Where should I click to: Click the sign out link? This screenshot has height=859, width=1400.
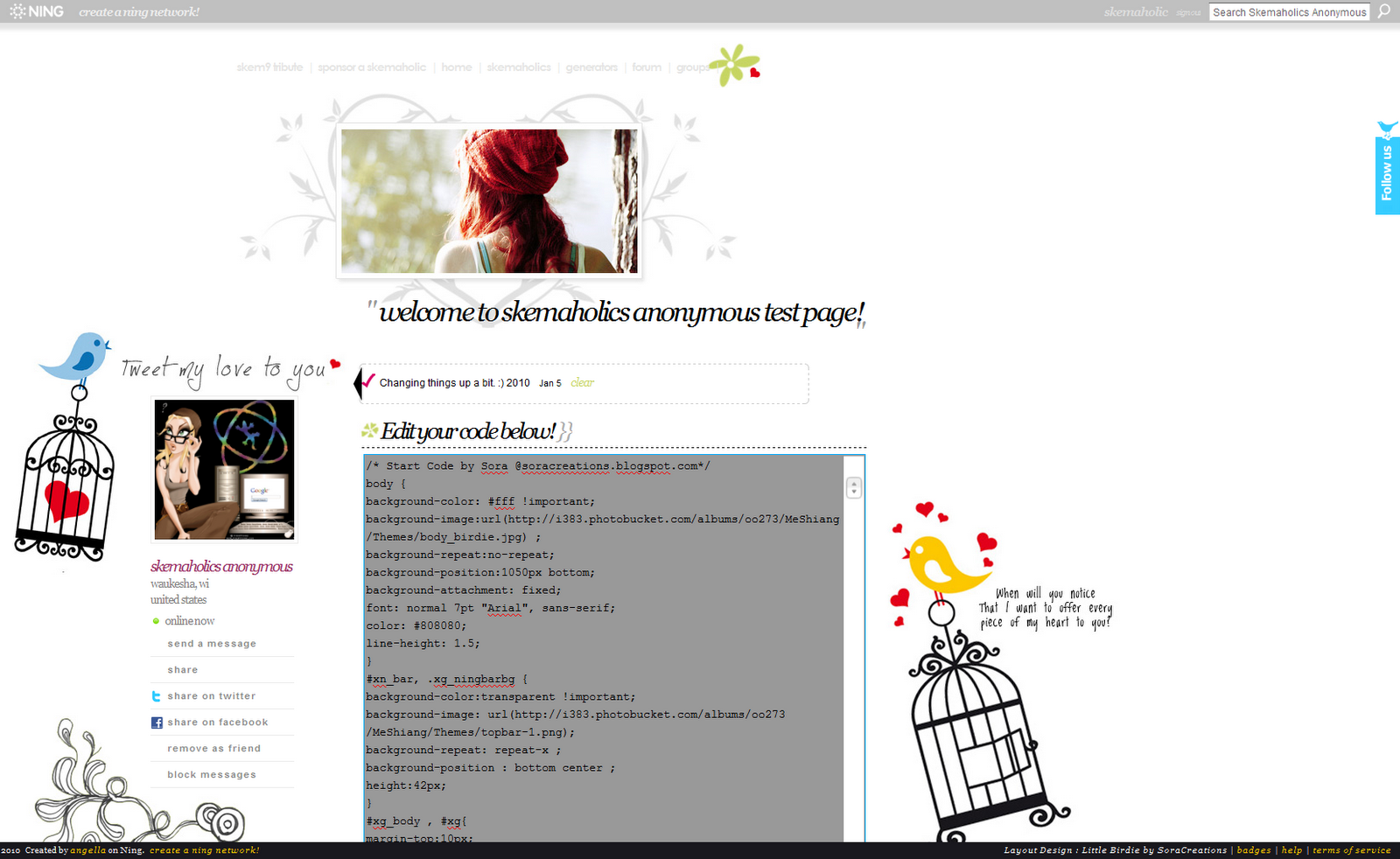1188,13
